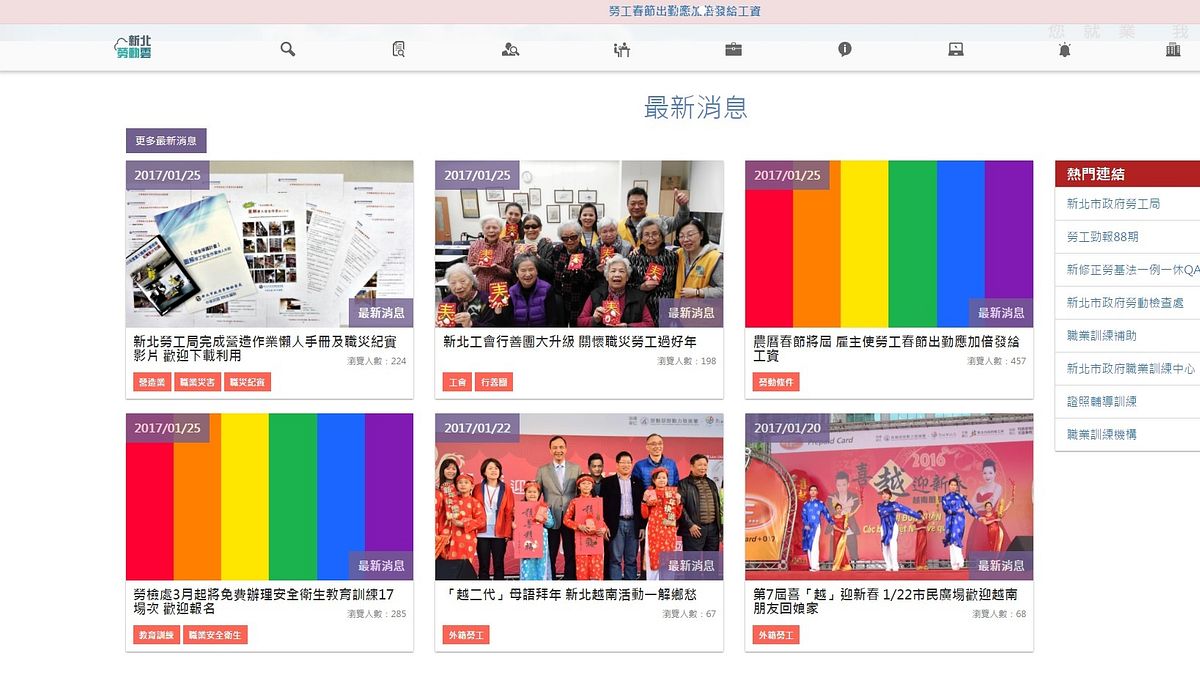Image resolution: width=1200 pixels, height=675 pixels.
Task: Click the 勞動條件 tag on the rainbow article
Action: pos(777,381)
